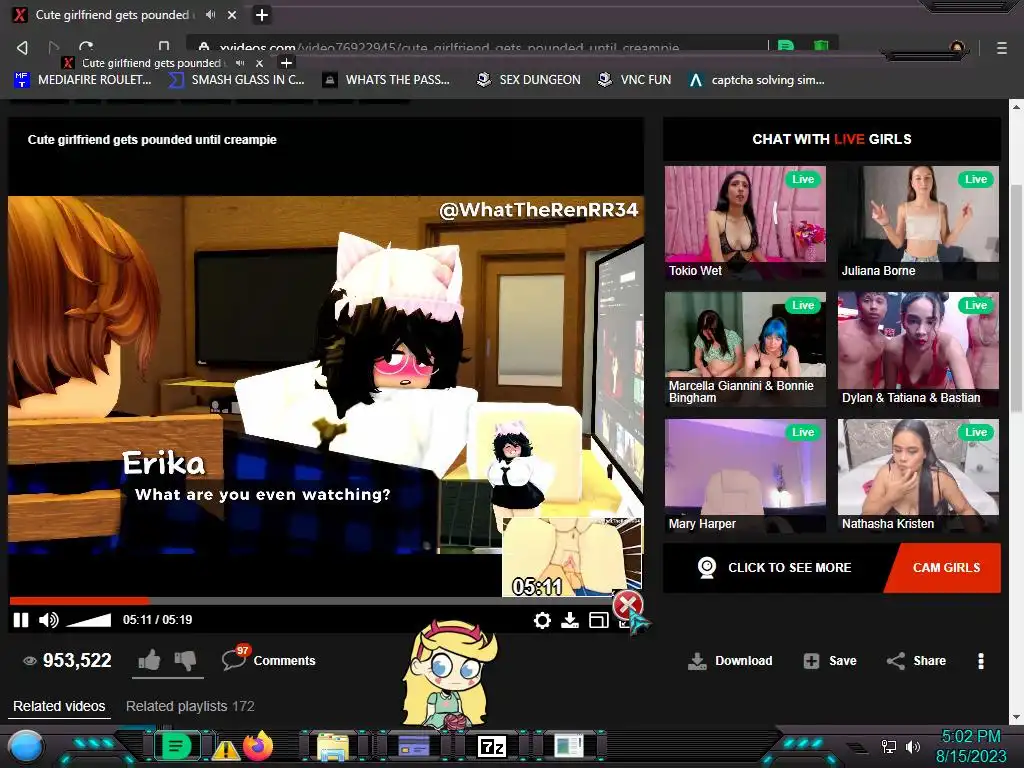Mute the tab via speaker icon
The image size is (1024, 768).
coord(210,14)
